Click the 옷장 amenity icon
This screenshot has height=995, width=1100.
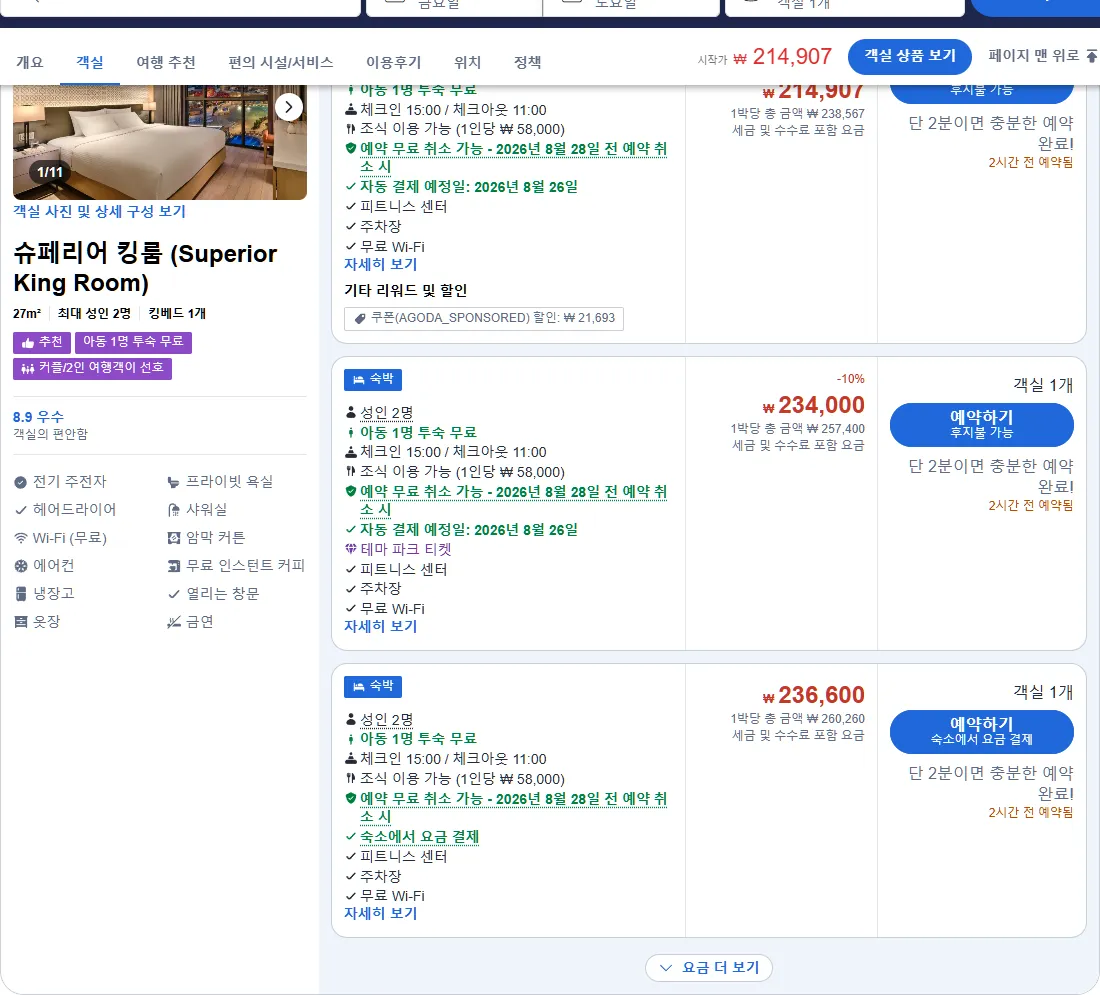[20, 622]
